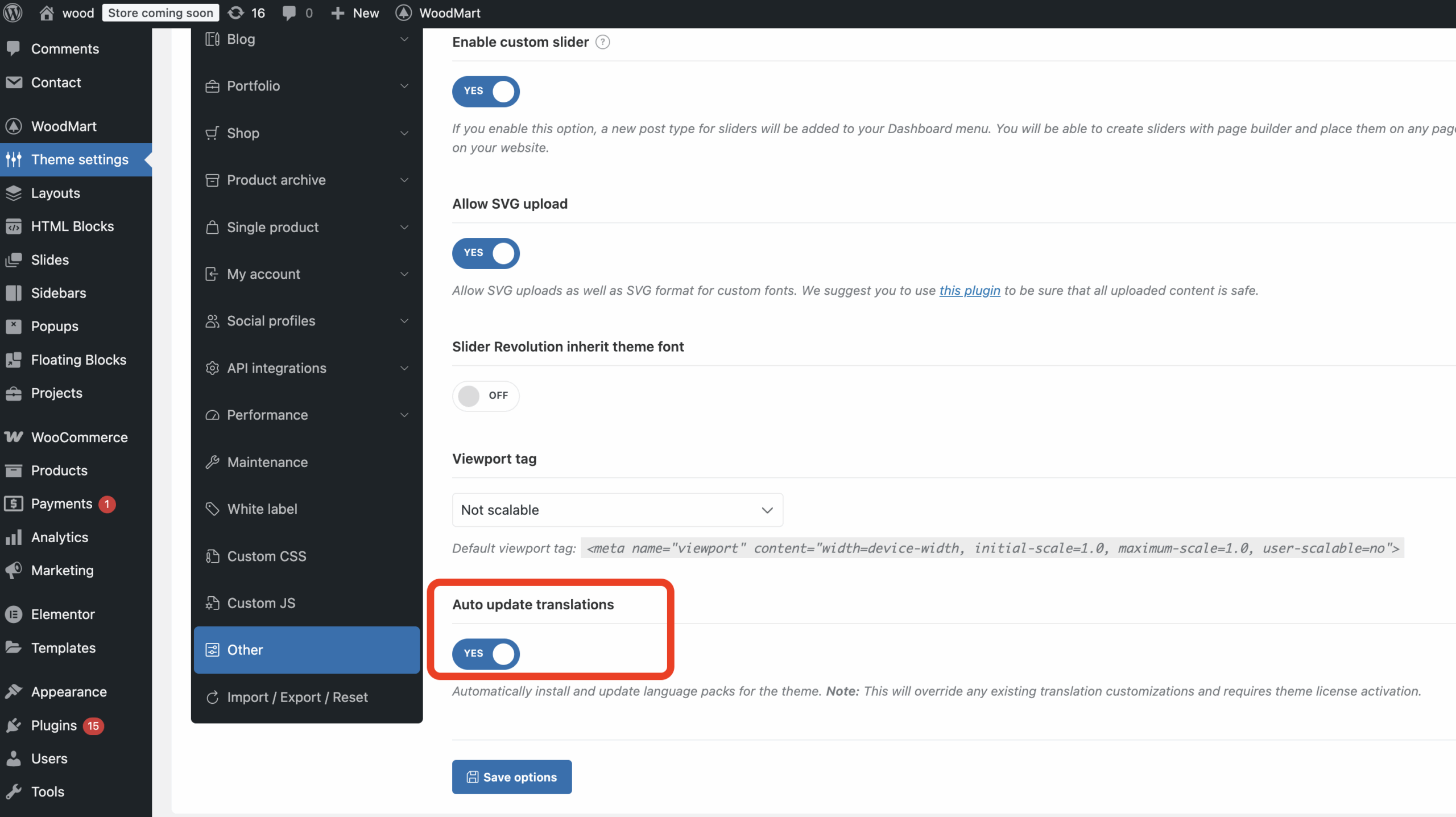Toggle the Auto update translations switch
Screen dimensions: 1456x817
pyautogui.click(x=486, y=653)
